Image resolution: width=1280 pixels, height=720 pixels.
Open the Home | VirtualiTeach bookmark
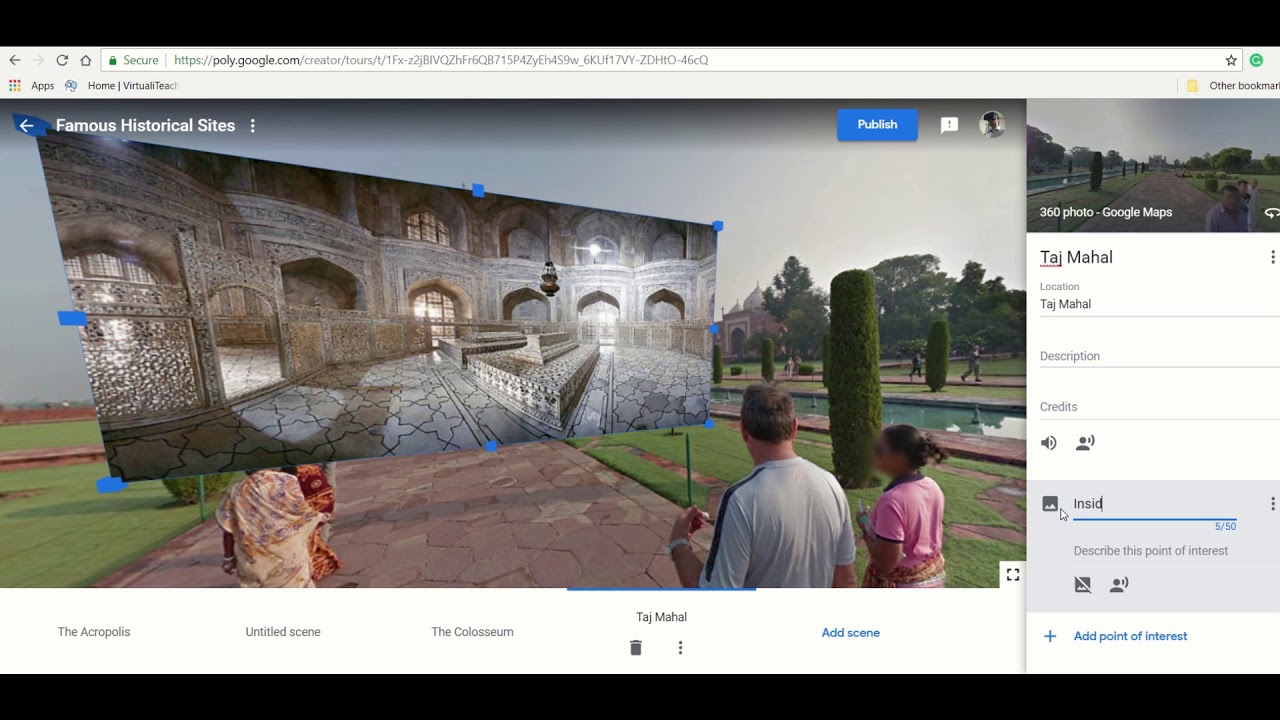pyautogui.click(x=122, y=86)
